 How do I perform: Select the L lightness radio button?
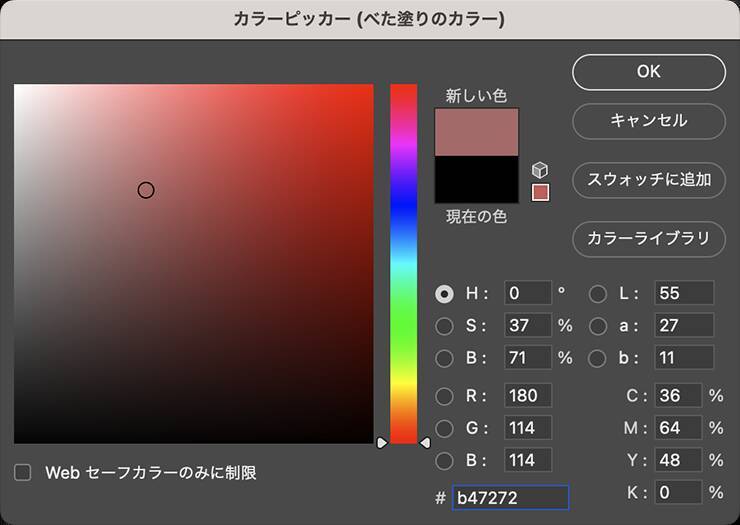pos(598,294)
